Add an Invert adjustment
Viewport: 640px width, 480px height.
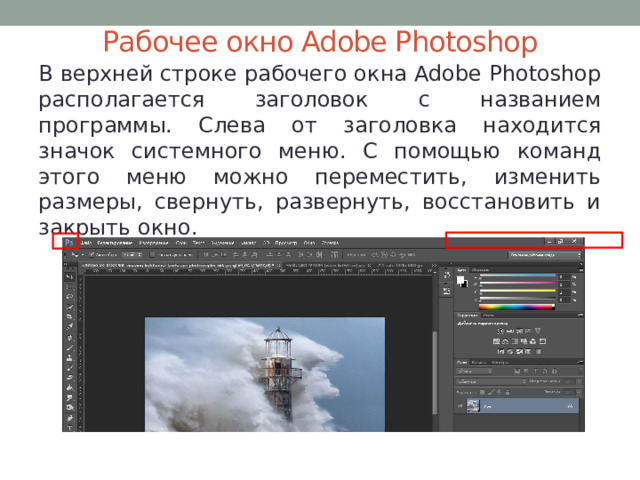[x=501, y=351]
